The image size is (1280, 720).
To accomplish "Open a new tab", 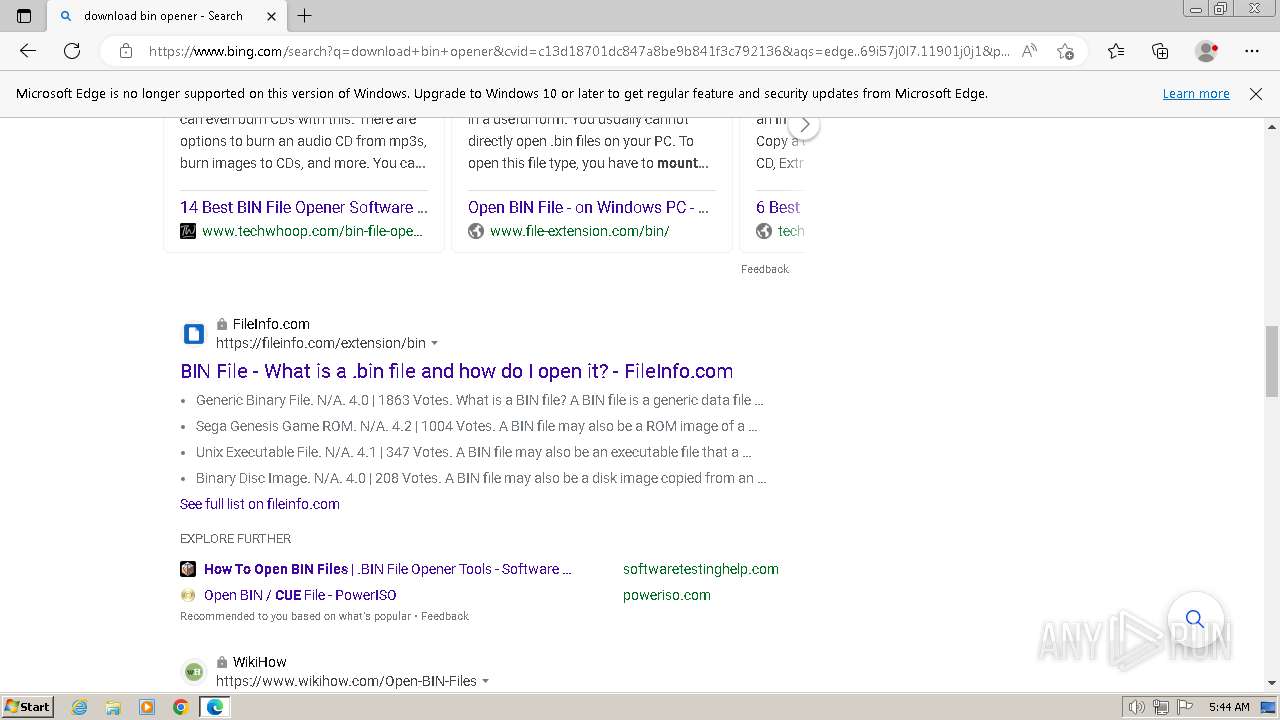I will tap(305, 16).
